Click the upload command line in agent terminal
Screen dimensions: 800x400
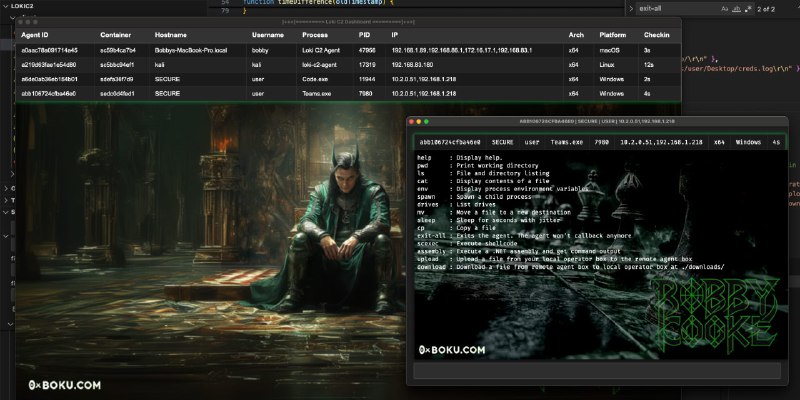pyautogui.click(x=555, y=259)
